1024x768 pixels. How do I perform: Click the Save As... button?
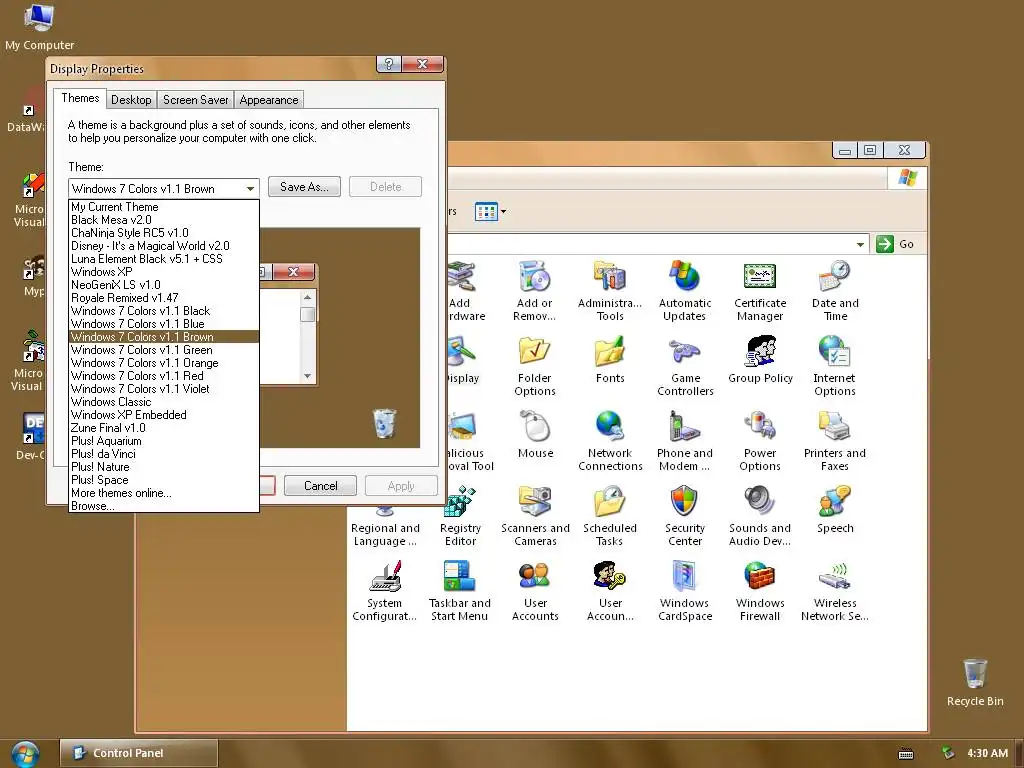tap(304, 187)
